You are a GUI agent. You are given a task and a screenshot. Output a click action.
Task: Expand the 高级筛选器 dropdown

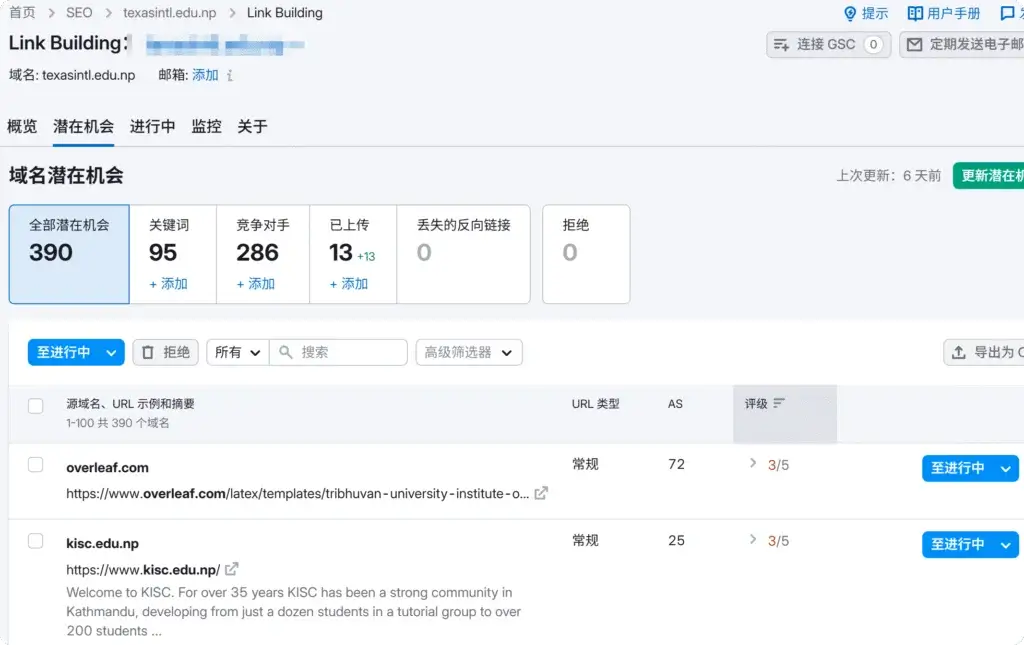pos(469,352)
